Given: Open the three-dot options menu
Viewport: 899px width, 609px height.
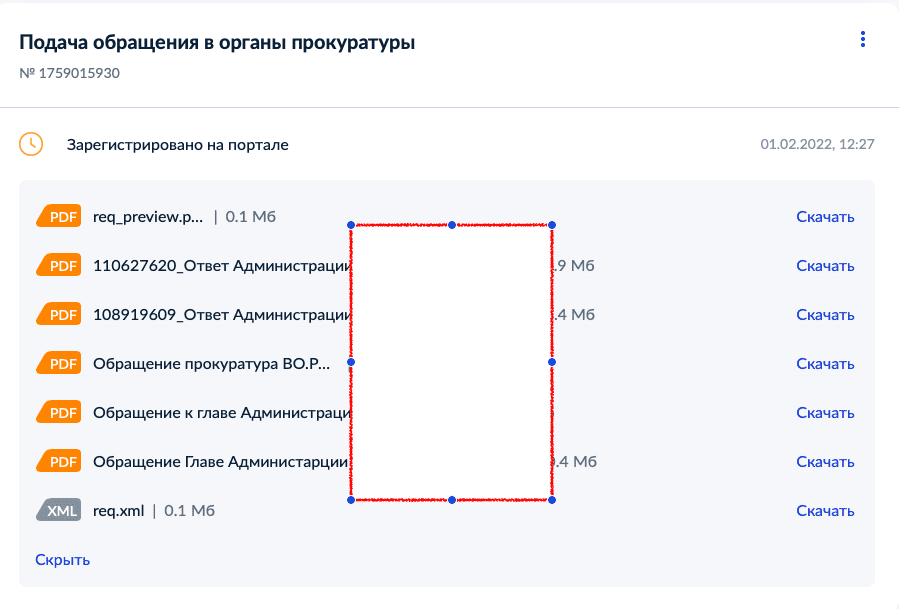Looking at the screenshot, I should pos(862,39).
